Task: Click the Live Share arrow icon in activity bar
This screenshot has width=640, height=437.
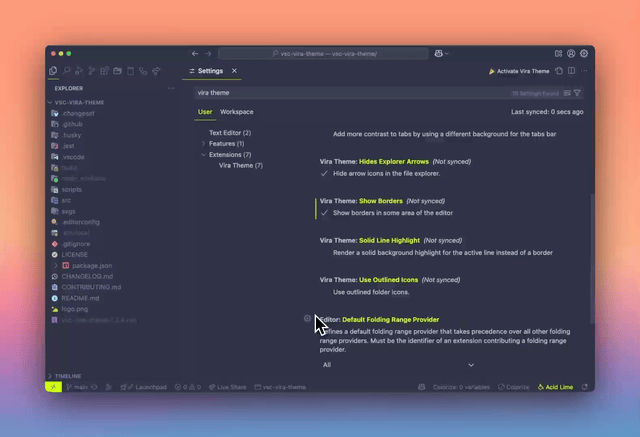Action: pos(156,71)
